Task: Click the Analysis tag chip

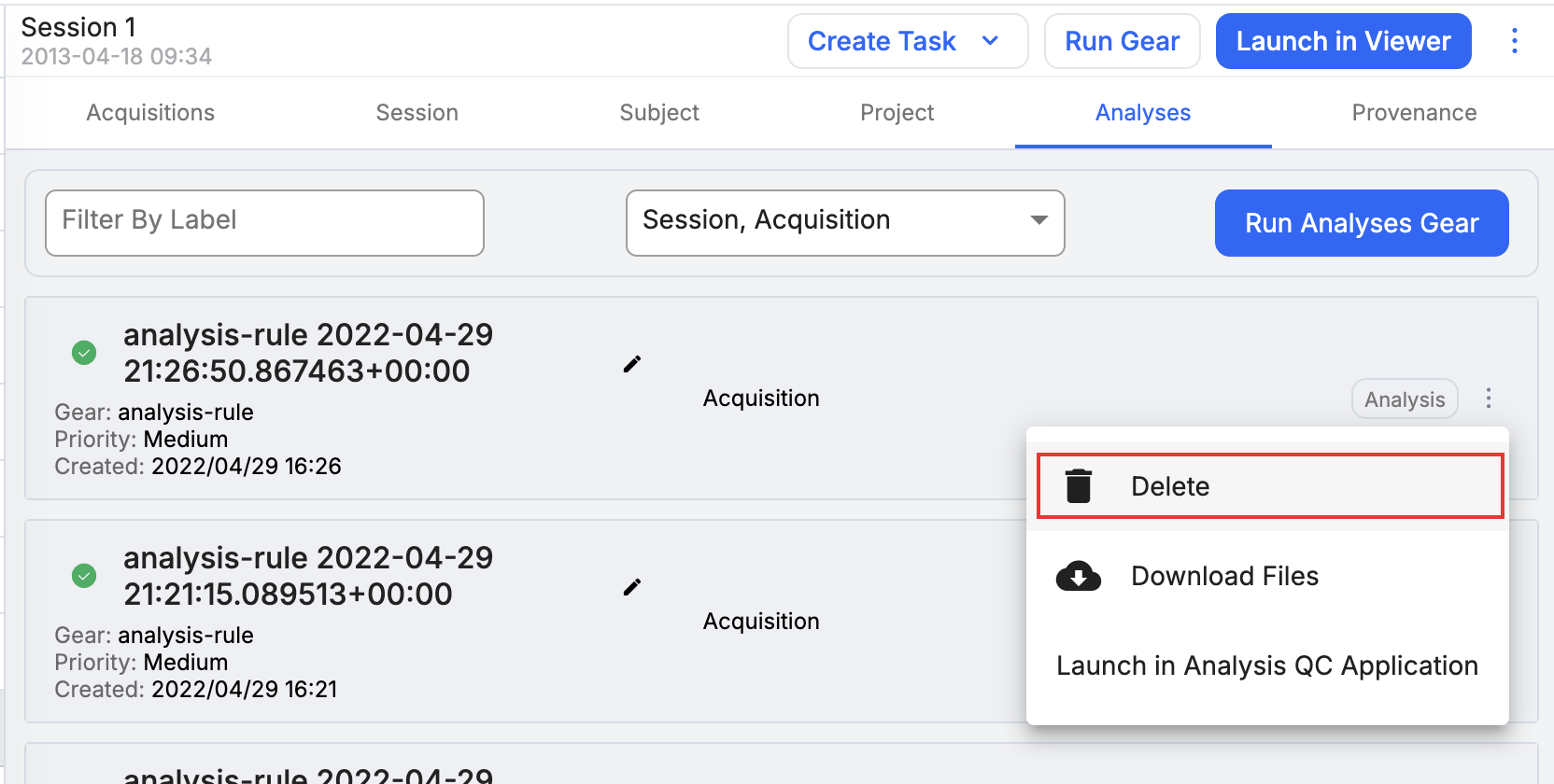Action: 1405,399
